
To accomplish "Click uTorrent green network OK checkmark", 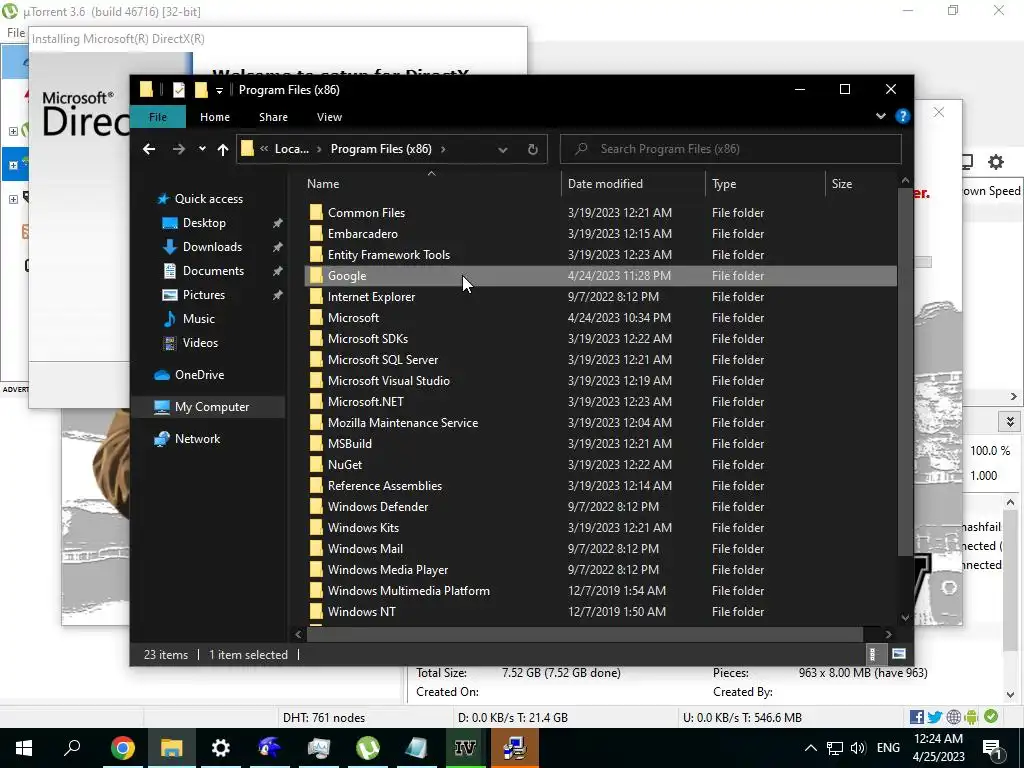I will [x=991, y=716].
